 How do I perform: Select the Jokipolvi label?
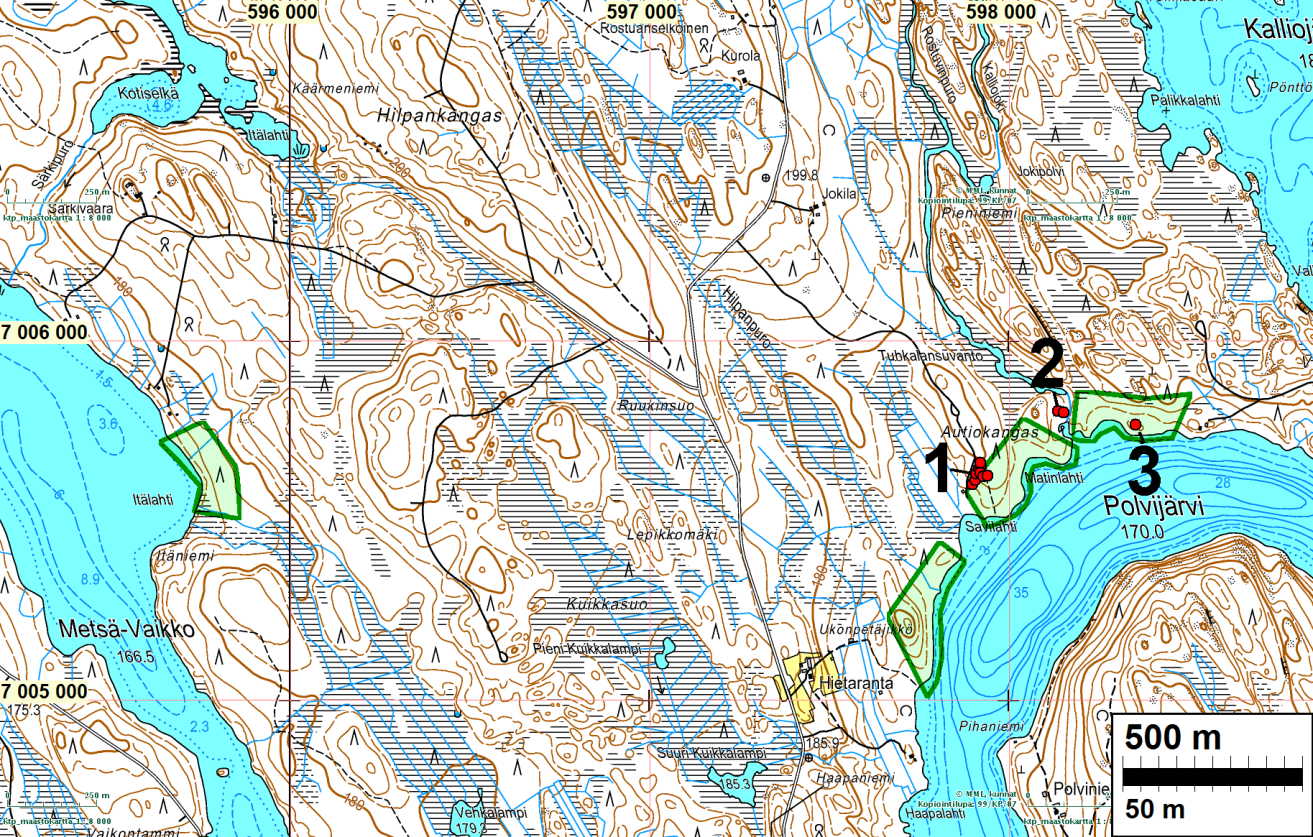coord(1038,171)
